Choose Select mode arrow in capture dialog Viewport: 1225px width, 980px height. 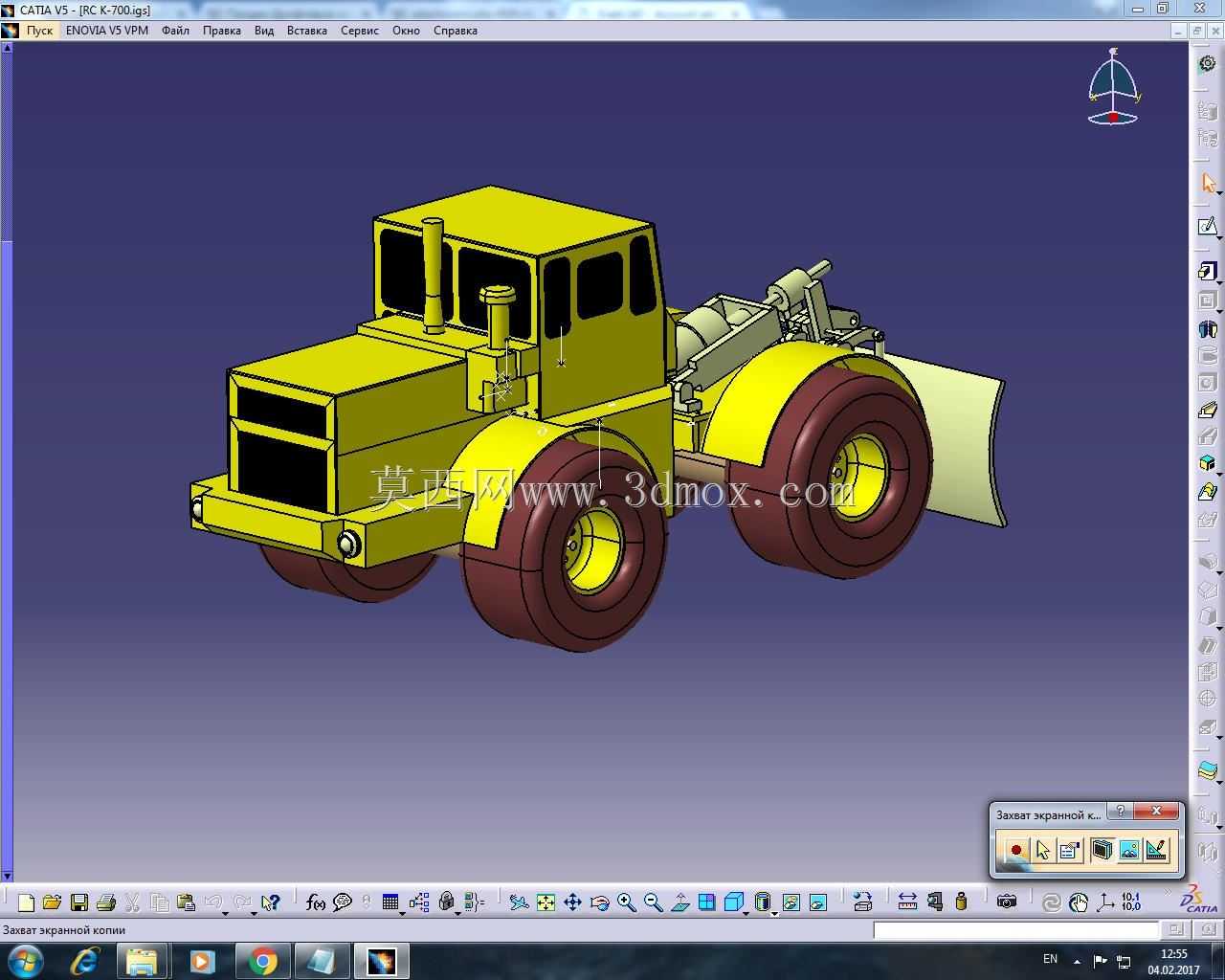(x=1043, y=849)
